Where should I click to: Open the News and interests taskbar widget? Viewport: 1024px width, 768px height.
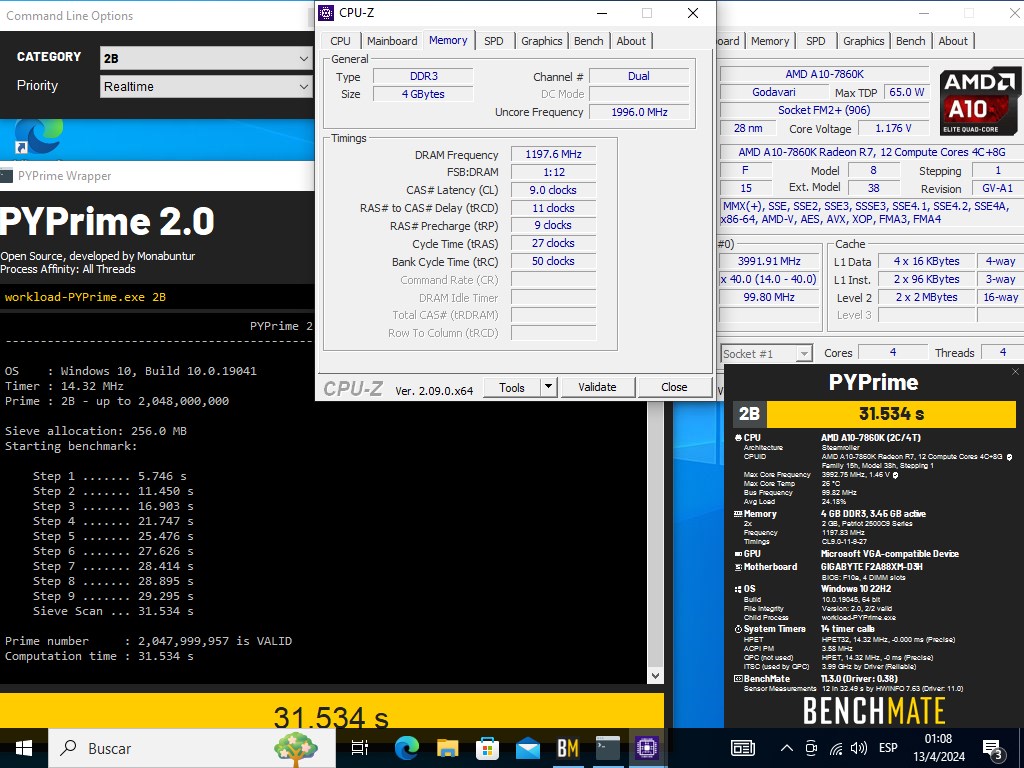[743, 748]
